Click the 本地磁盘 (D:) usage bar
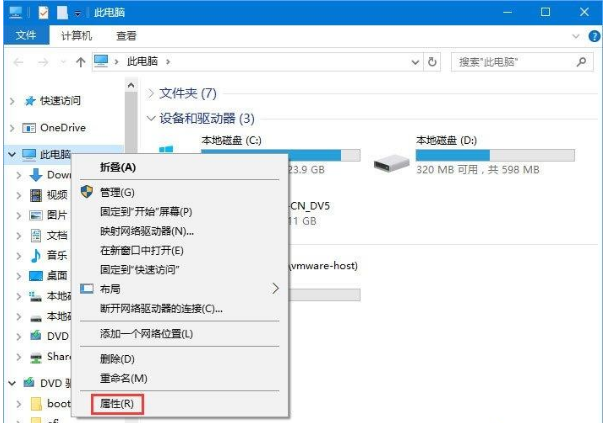 (495, 155)
